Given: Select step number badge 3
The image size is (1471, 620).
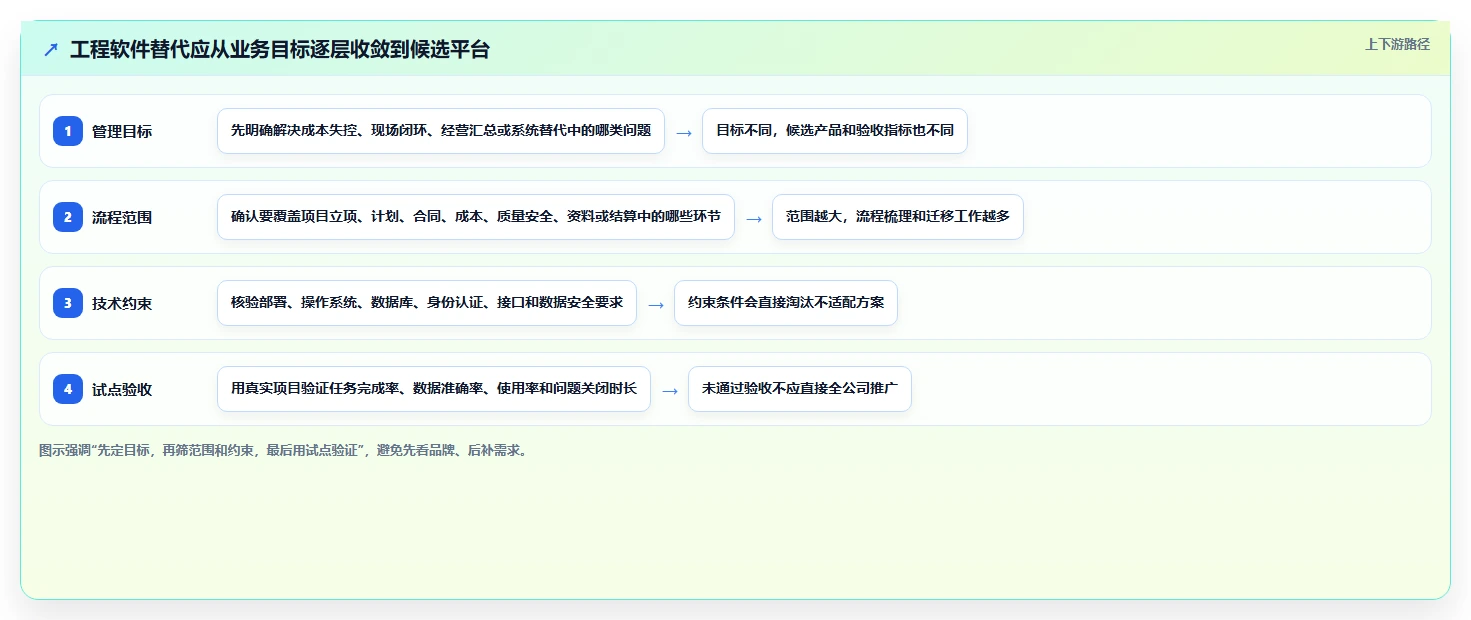Looking at the screenshot, I should point(68,303).
